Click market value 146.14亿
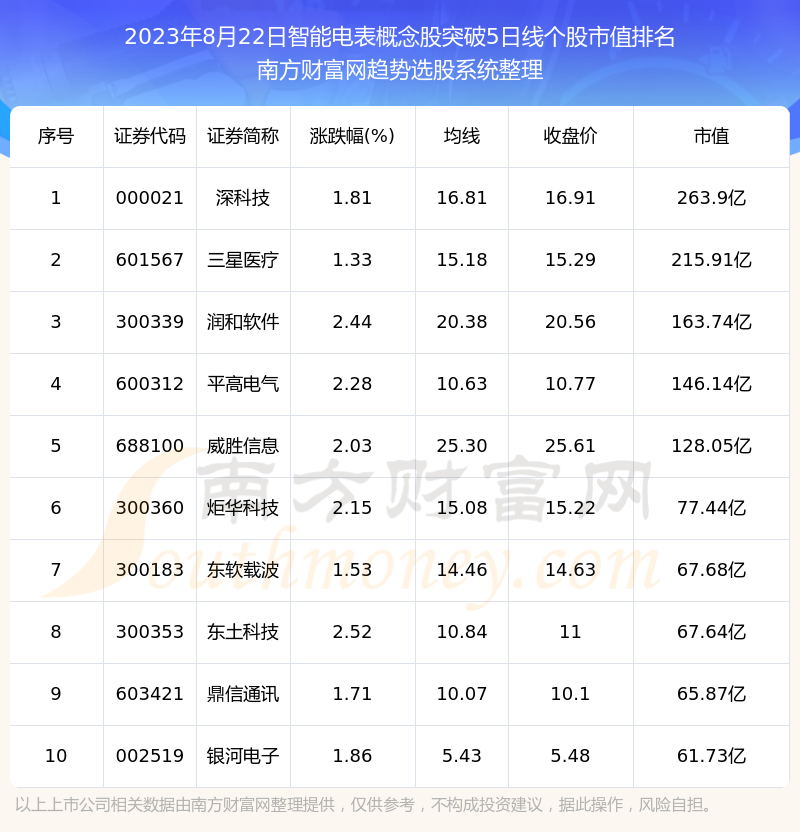This screenshot has height=832, width=800. 711,384
